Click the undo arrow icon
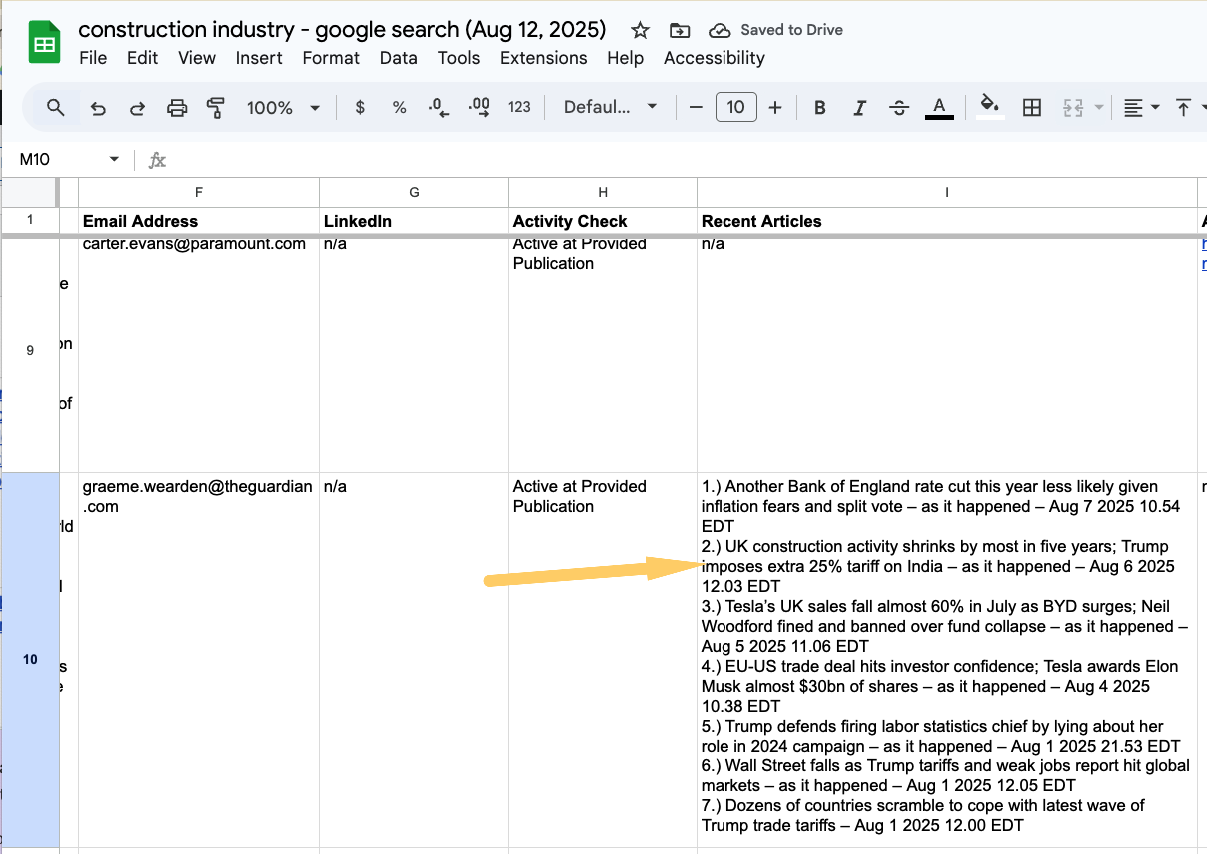Image resolution: width=1207 pixels, height=854 pixels. click(98, 108)
